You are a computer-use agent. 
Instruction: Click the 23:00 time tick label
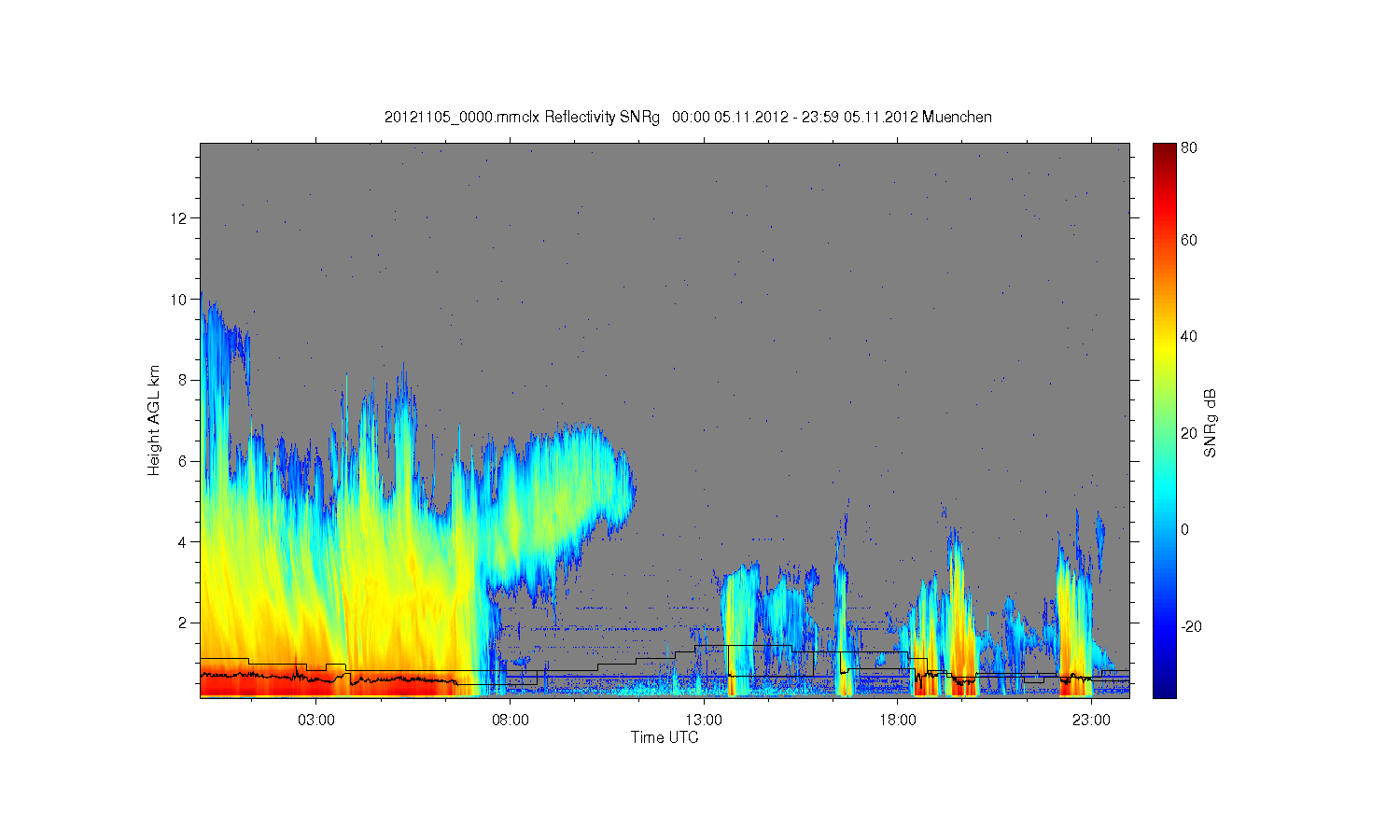tap(1091, 720)
